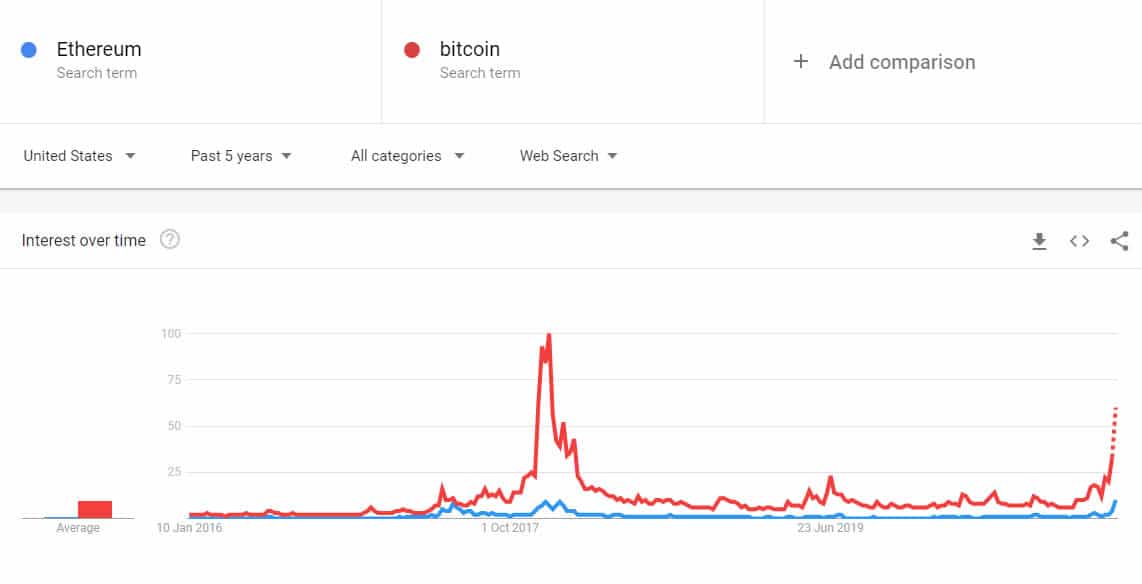Viewport: 1142px width, 584px height.
Task: Click the bitcoin peak near 100 on chart
Action: 549,335
